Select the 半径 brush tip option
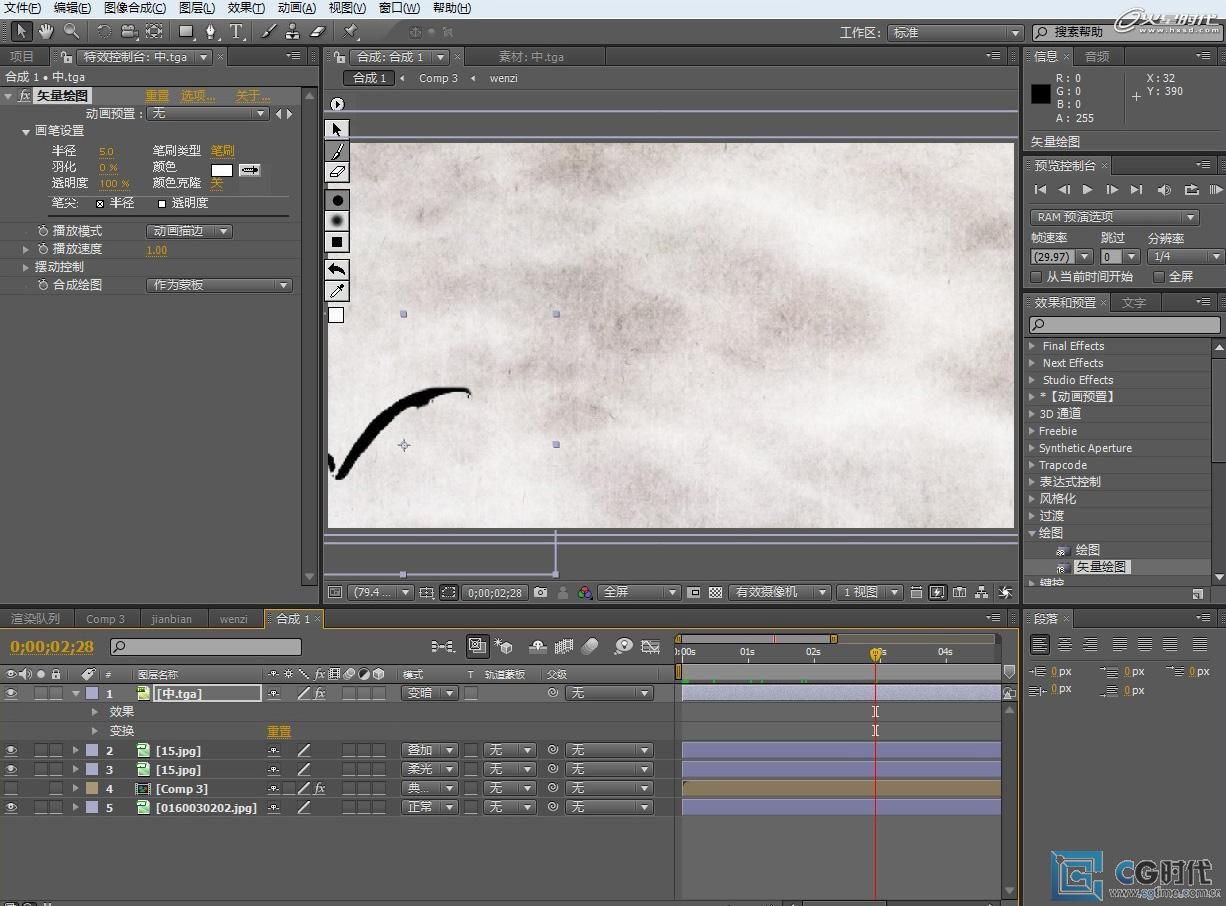The width and height of the screenshot is (1226, 906). tap(100, 203)
